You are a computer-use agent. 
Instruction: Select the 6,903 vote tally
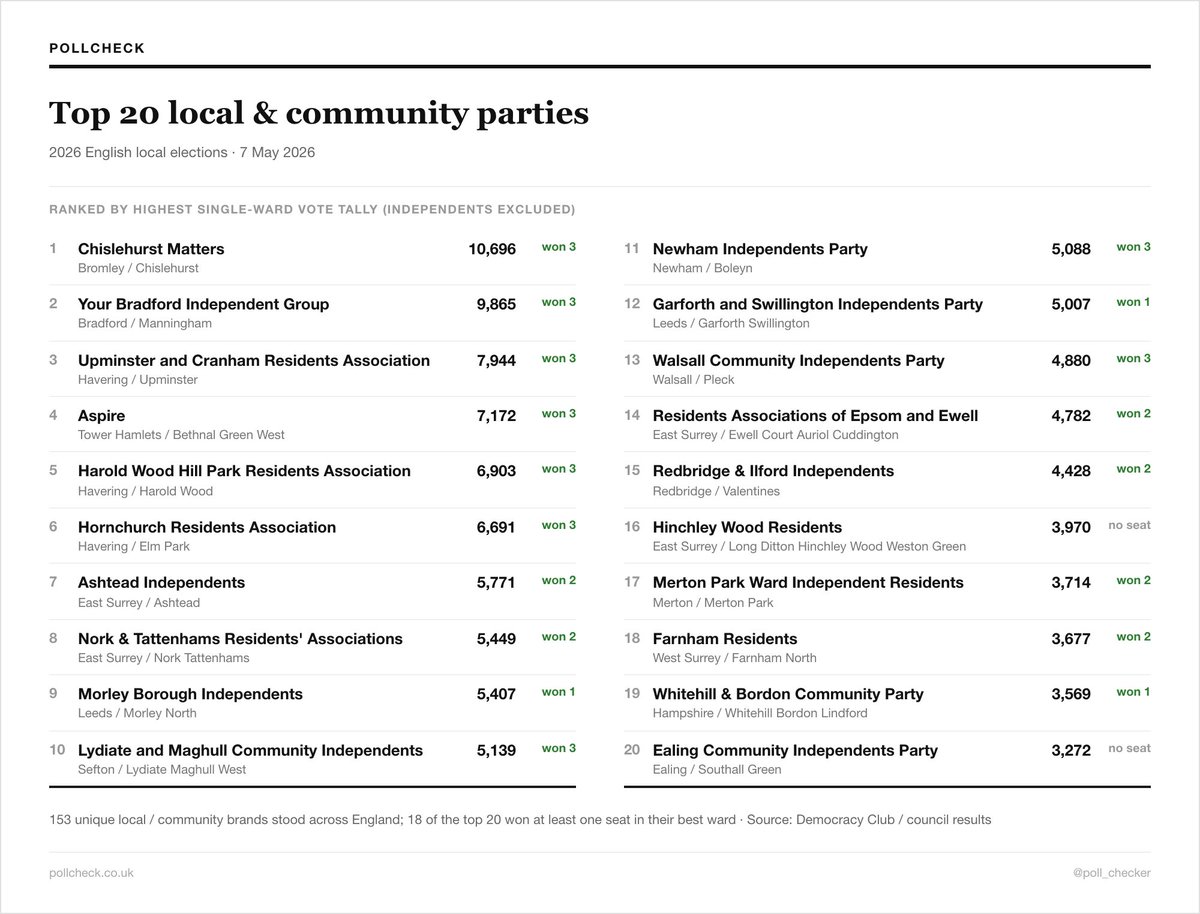(x=496, y=471)
